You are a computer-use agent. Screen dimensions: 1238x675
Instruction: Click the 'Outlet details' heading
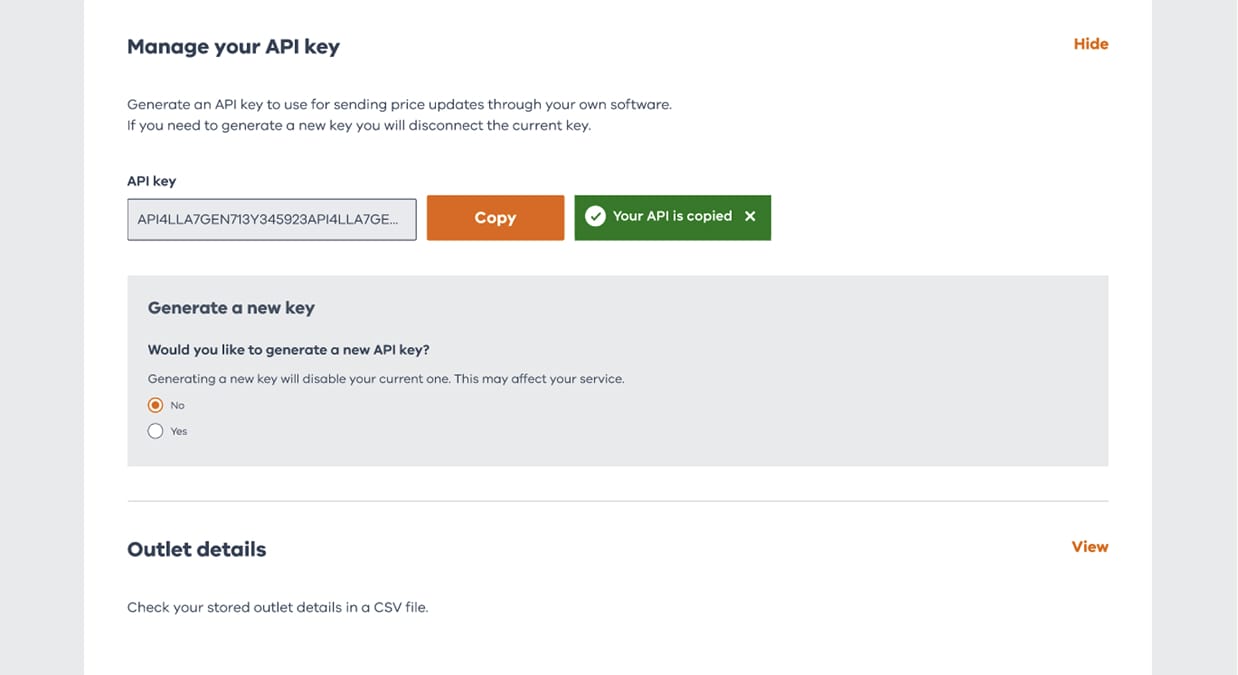point(196,549)
